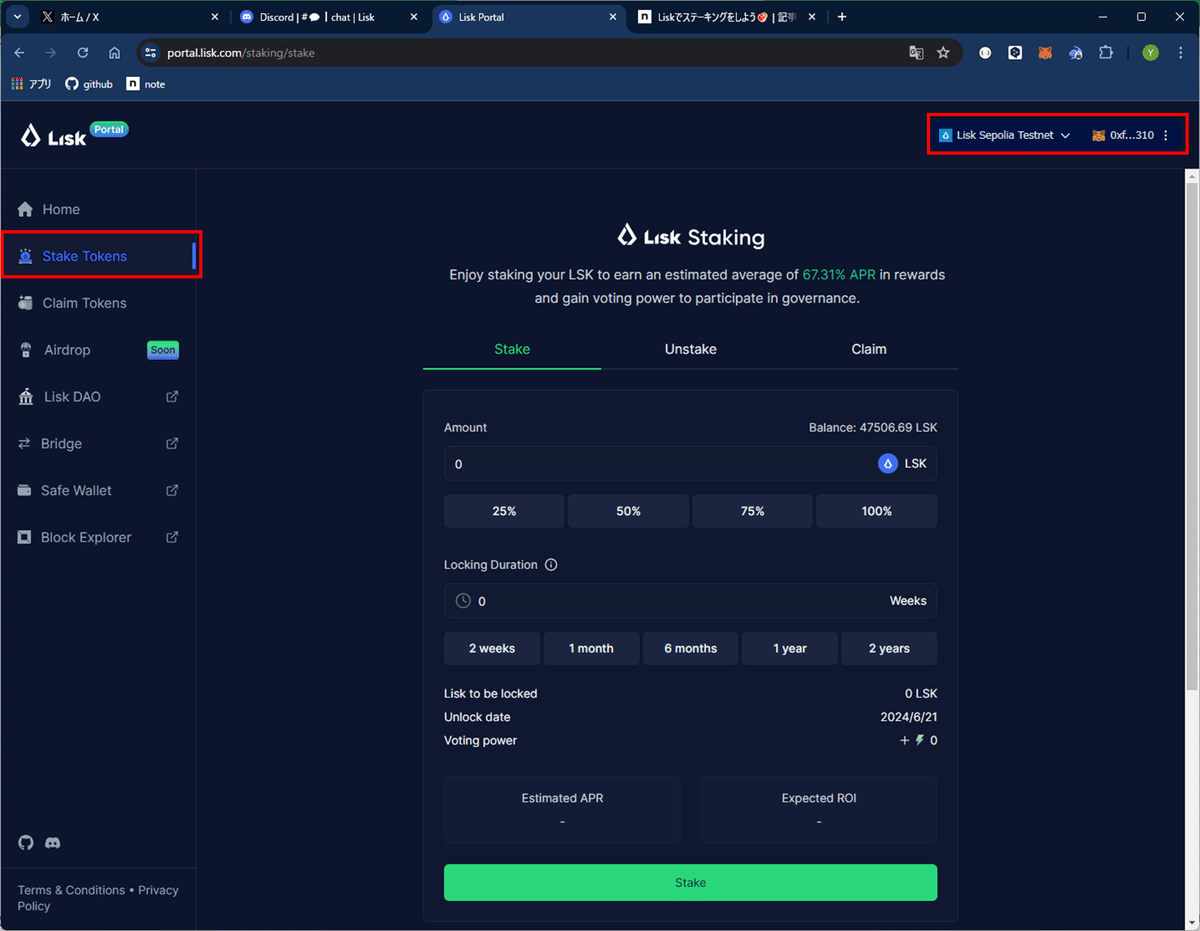Switch to the X home tab
The image size is (1200, 931).
128,17
